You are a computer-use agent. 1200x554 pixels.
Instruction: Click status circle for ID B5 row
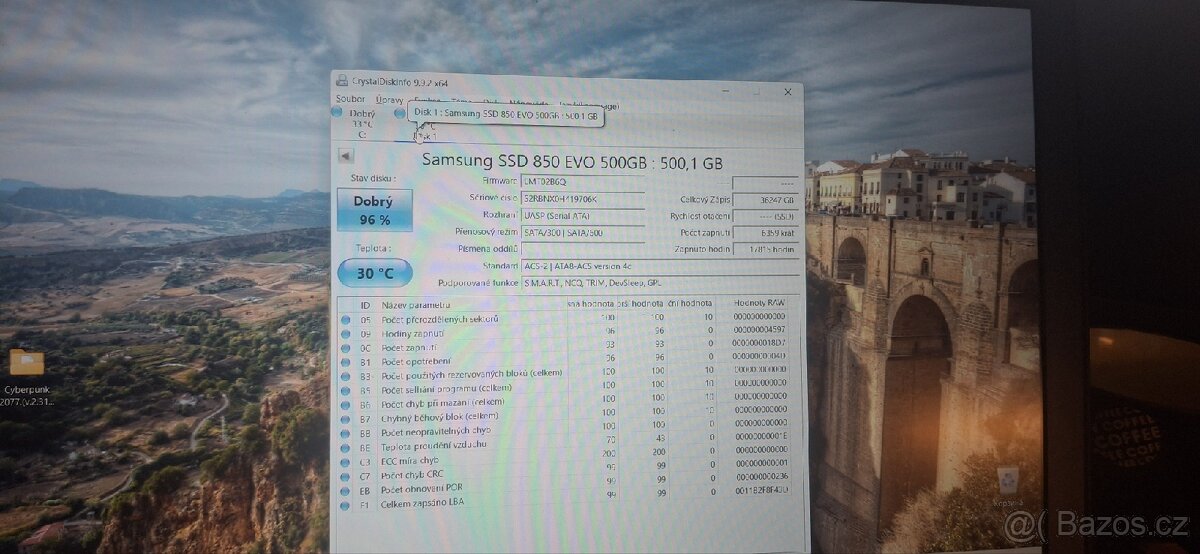coord(347,390)
